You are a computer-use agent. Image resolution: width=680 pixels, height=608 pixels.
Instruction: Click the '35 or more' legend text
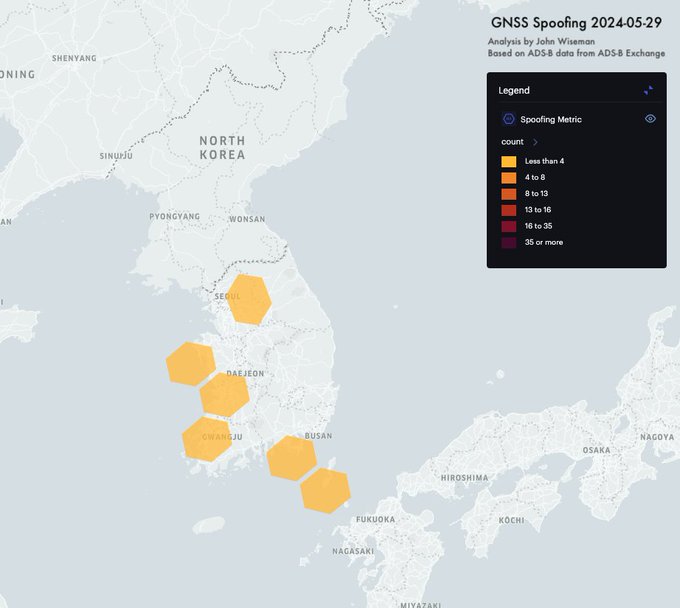[x=544, y=242]
